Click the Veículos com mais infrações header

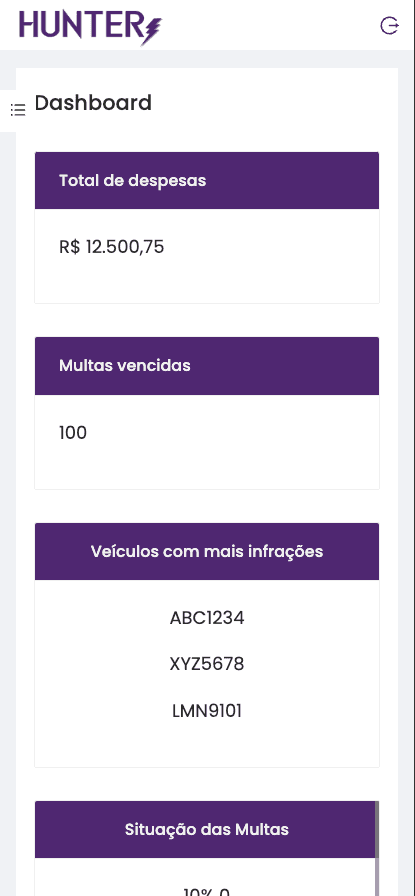(x=207, y=551)
